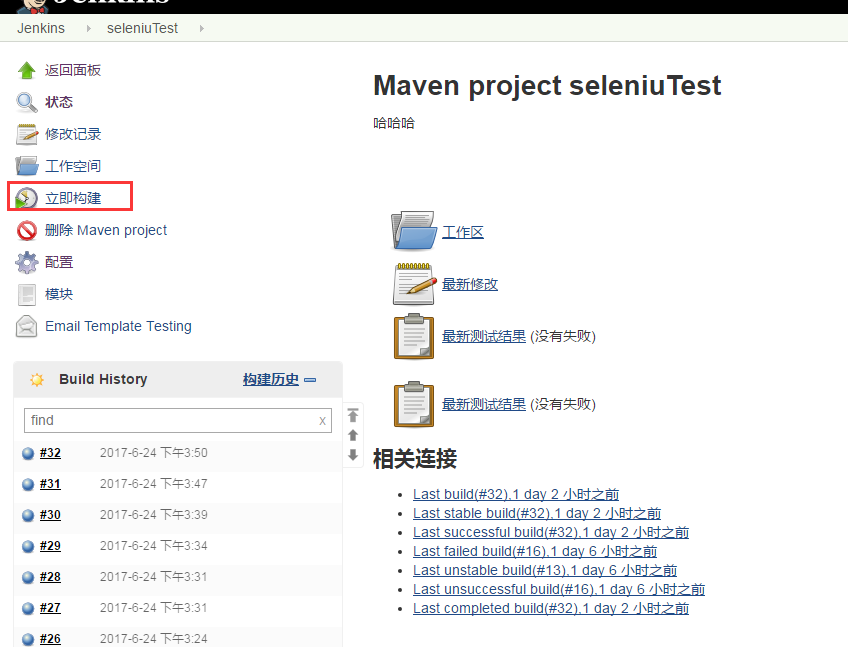The image size is (848, 647).
Task: Jump to top of build history with the top arrow
Action: pos(353,415)
